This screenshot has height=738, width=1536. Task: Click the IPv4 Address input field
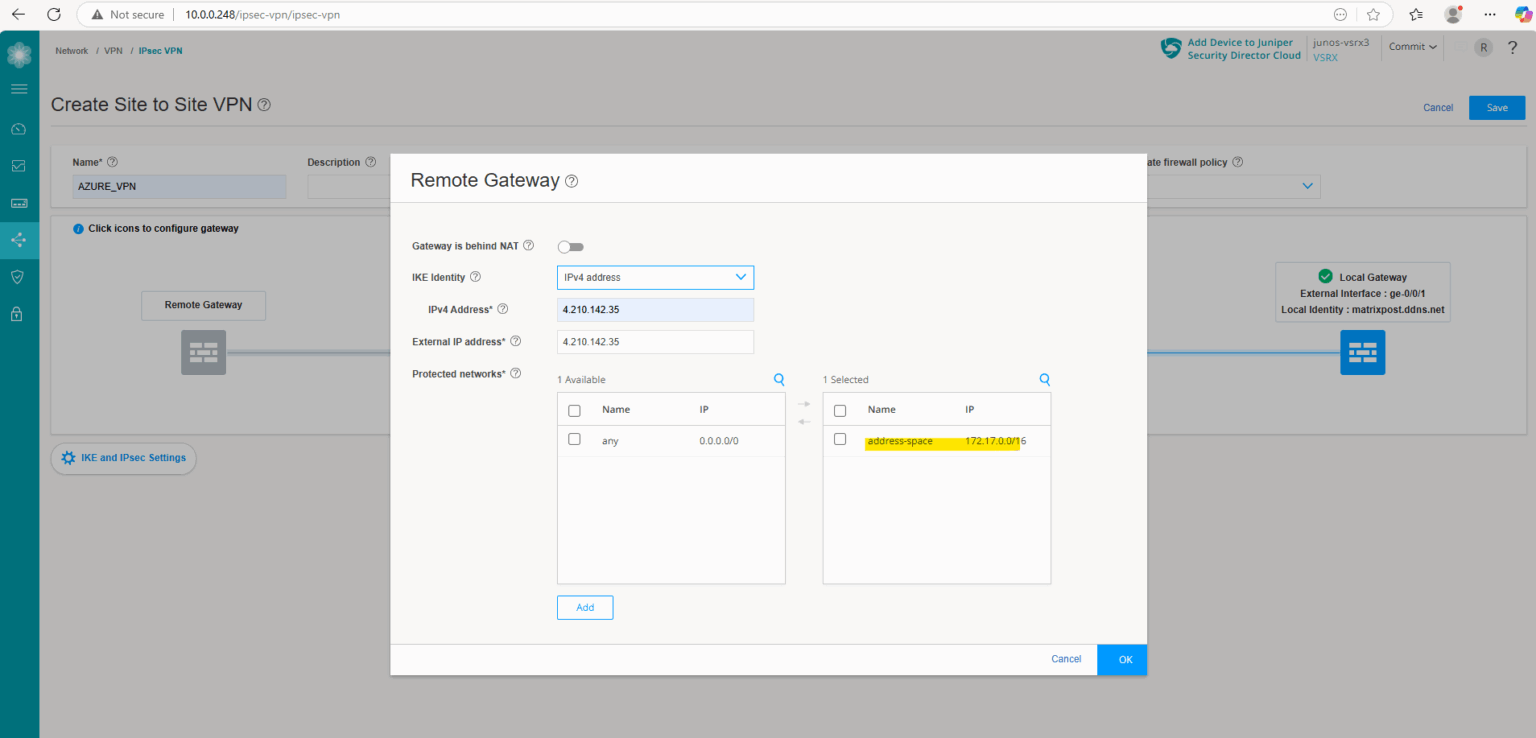[655, 309]
